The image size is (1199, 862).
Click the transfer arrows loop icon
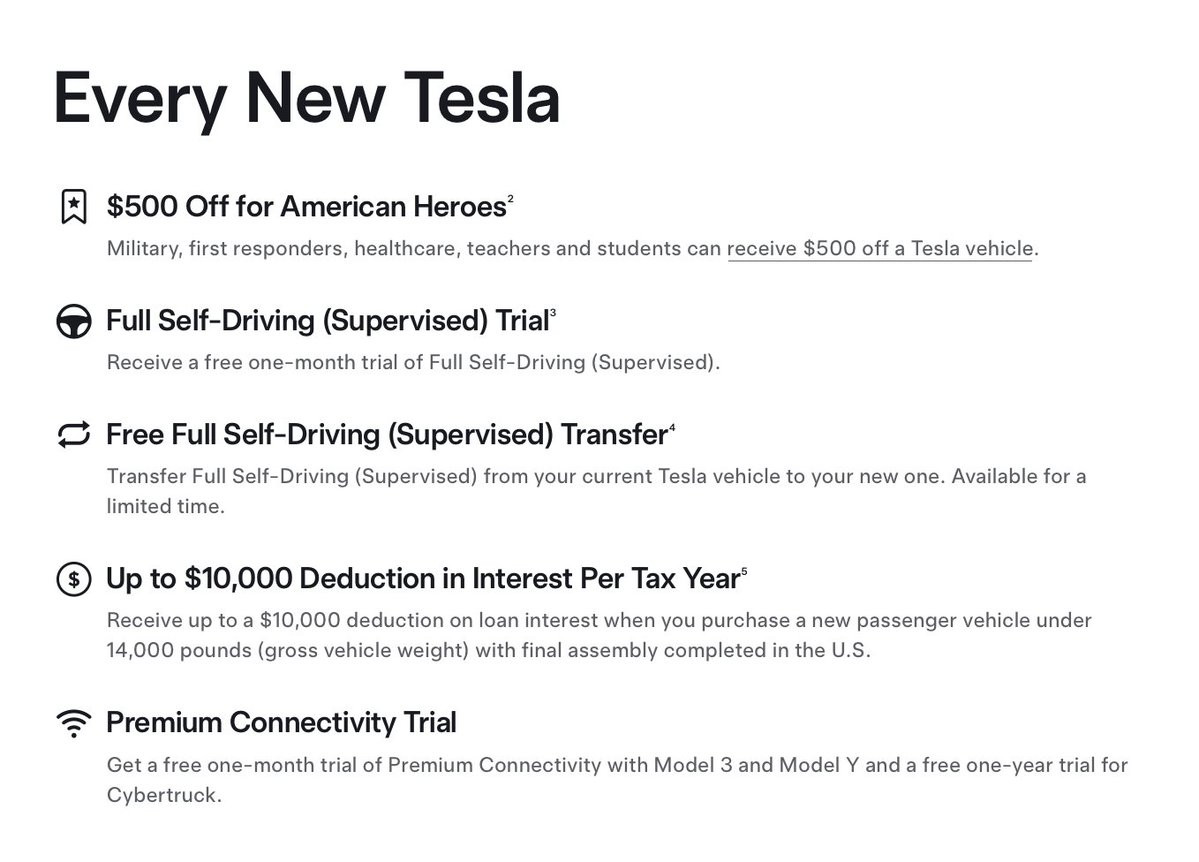pos(74,435)
